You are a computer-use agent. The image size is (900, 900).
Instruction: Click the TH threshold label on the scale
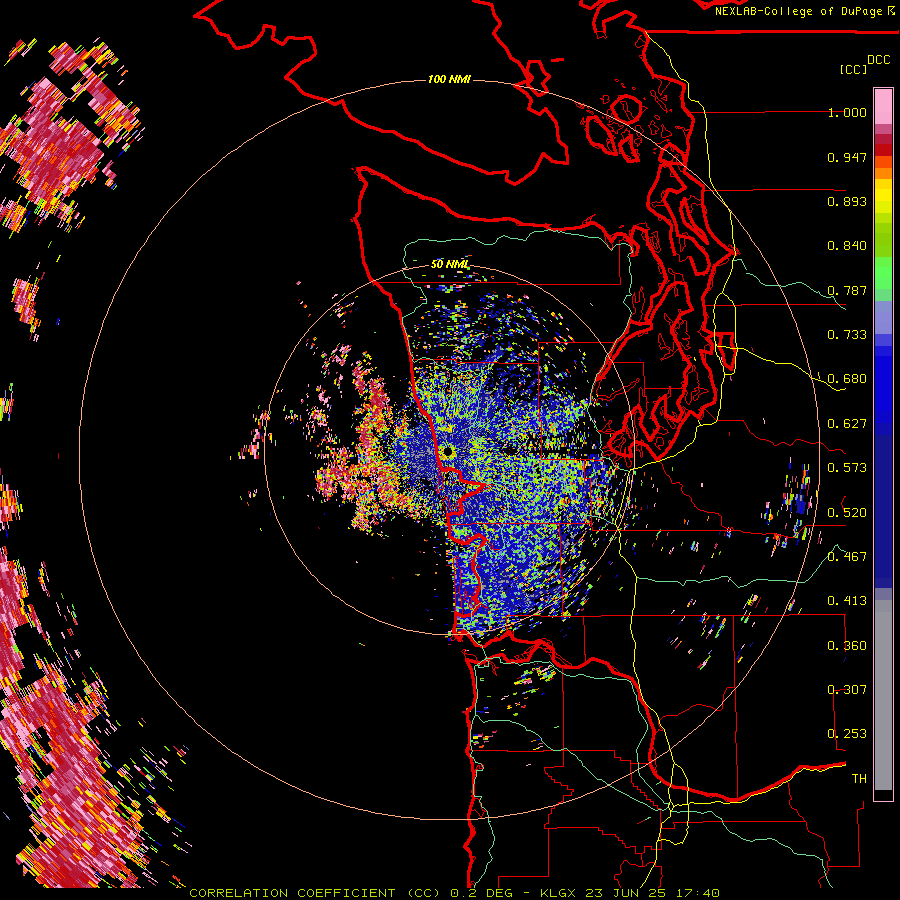(859, 778)
